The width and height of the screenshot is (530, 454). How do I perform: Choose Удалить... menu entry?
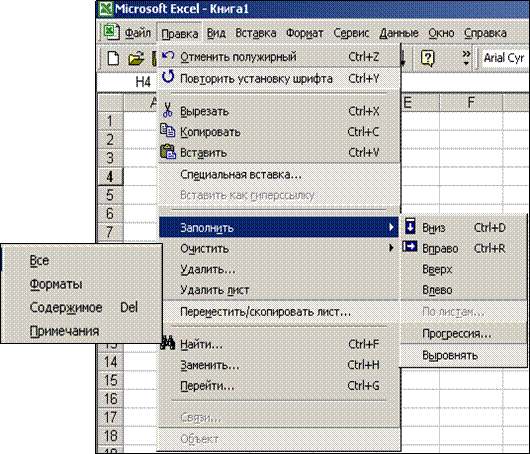[279, 269]
